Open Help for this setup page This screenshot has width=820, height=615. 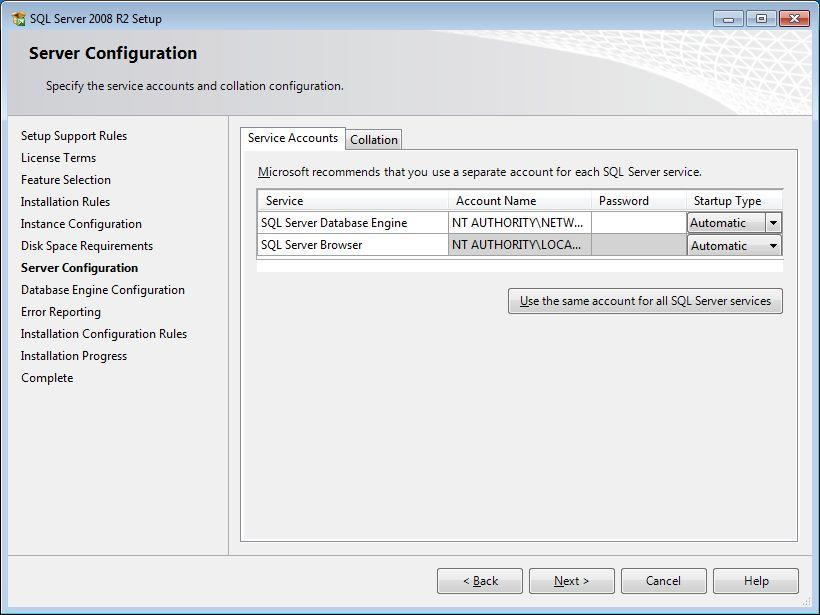[756, 581]
